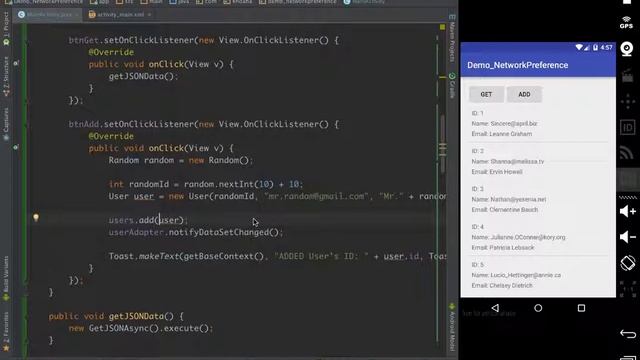Open the Gradle tool window

point(452,86)
